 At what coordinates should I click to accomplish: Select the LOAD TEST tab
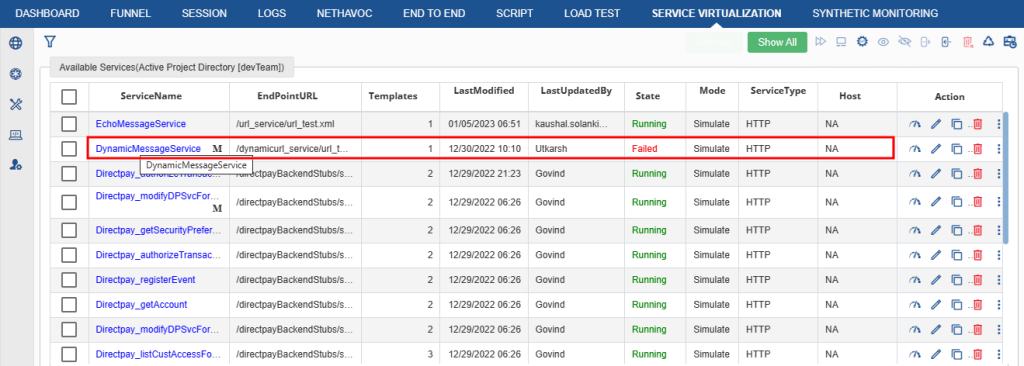click(592, 13)
